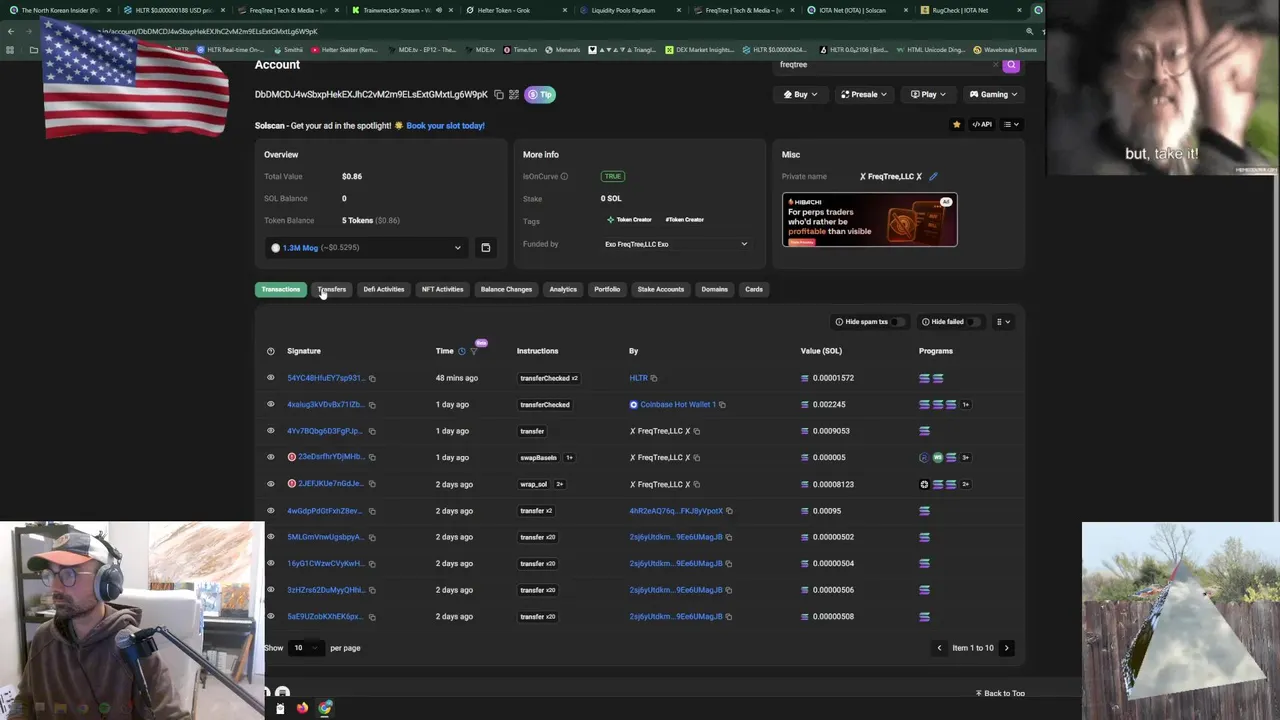
Task: Toggle the Hide failed switch
Action: [974, 322]
